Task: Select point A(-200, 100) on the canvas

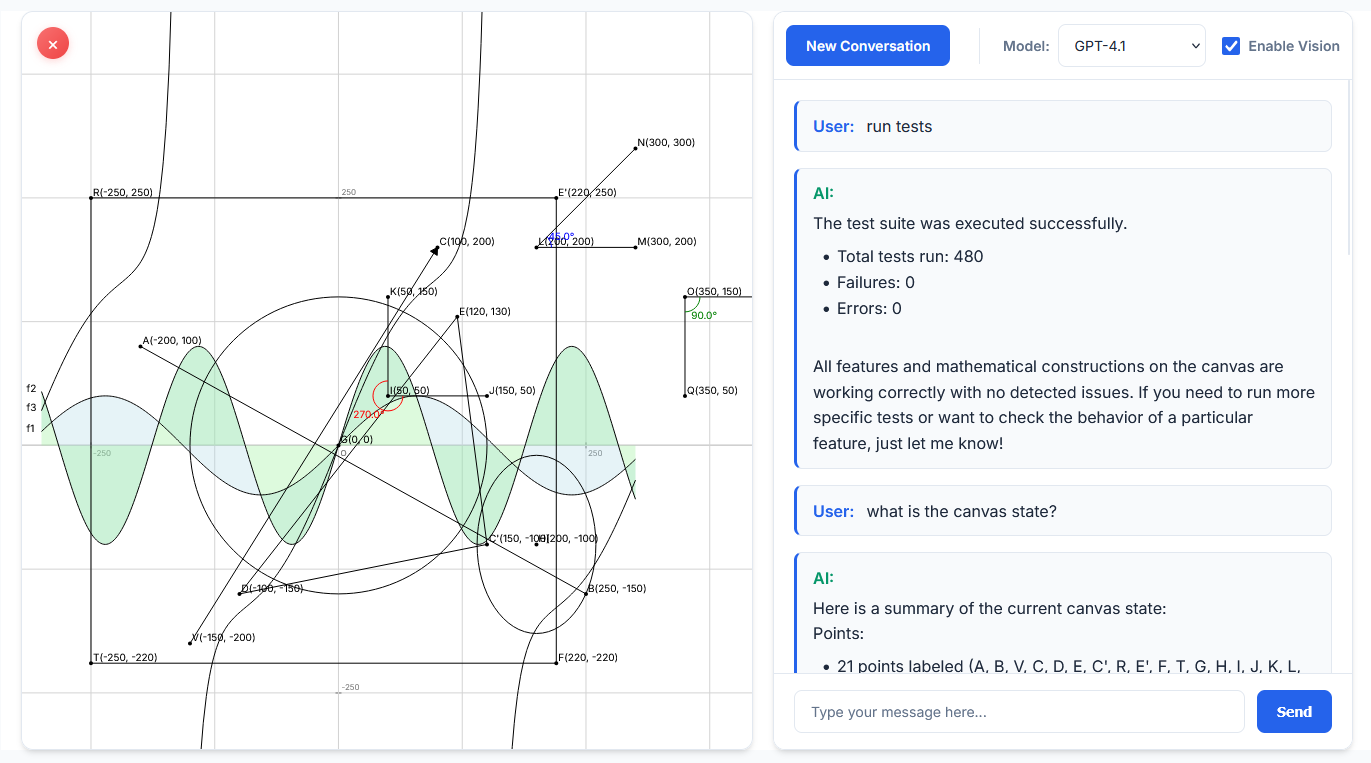Action: click(x=140, y=346)
